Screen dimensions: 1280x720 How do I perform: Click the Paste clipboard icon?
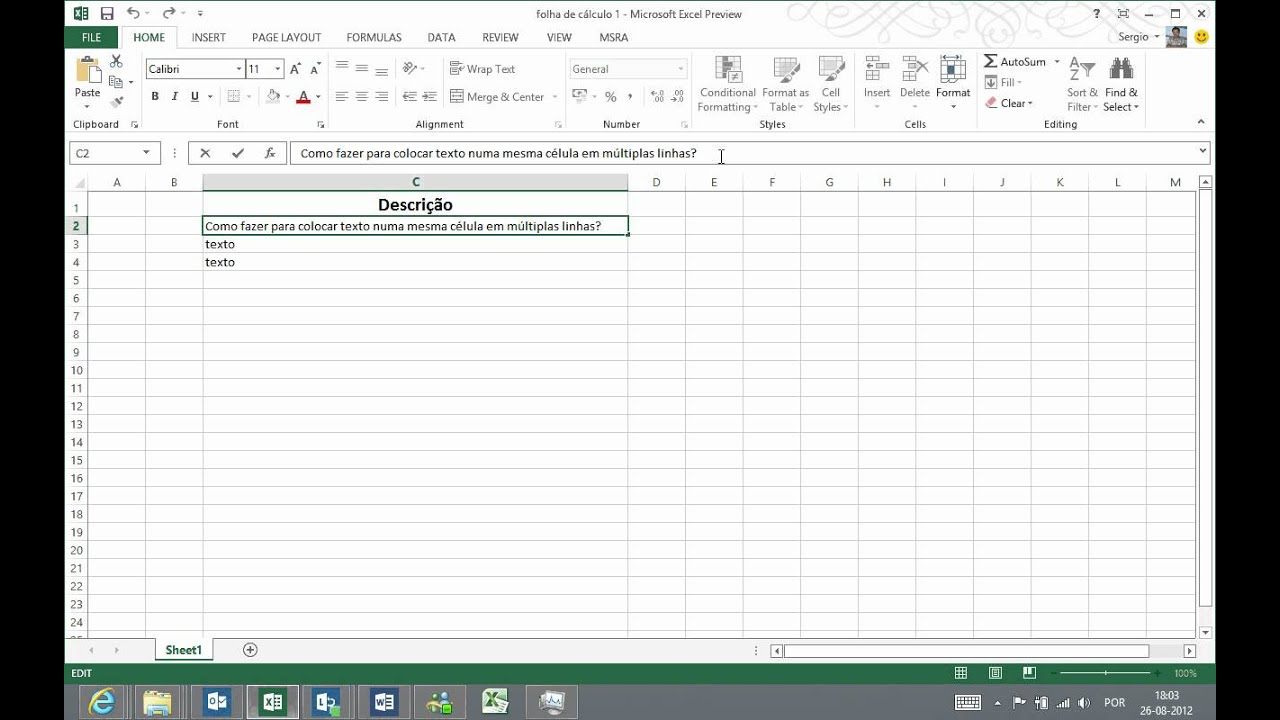click(x=88, y=70)
